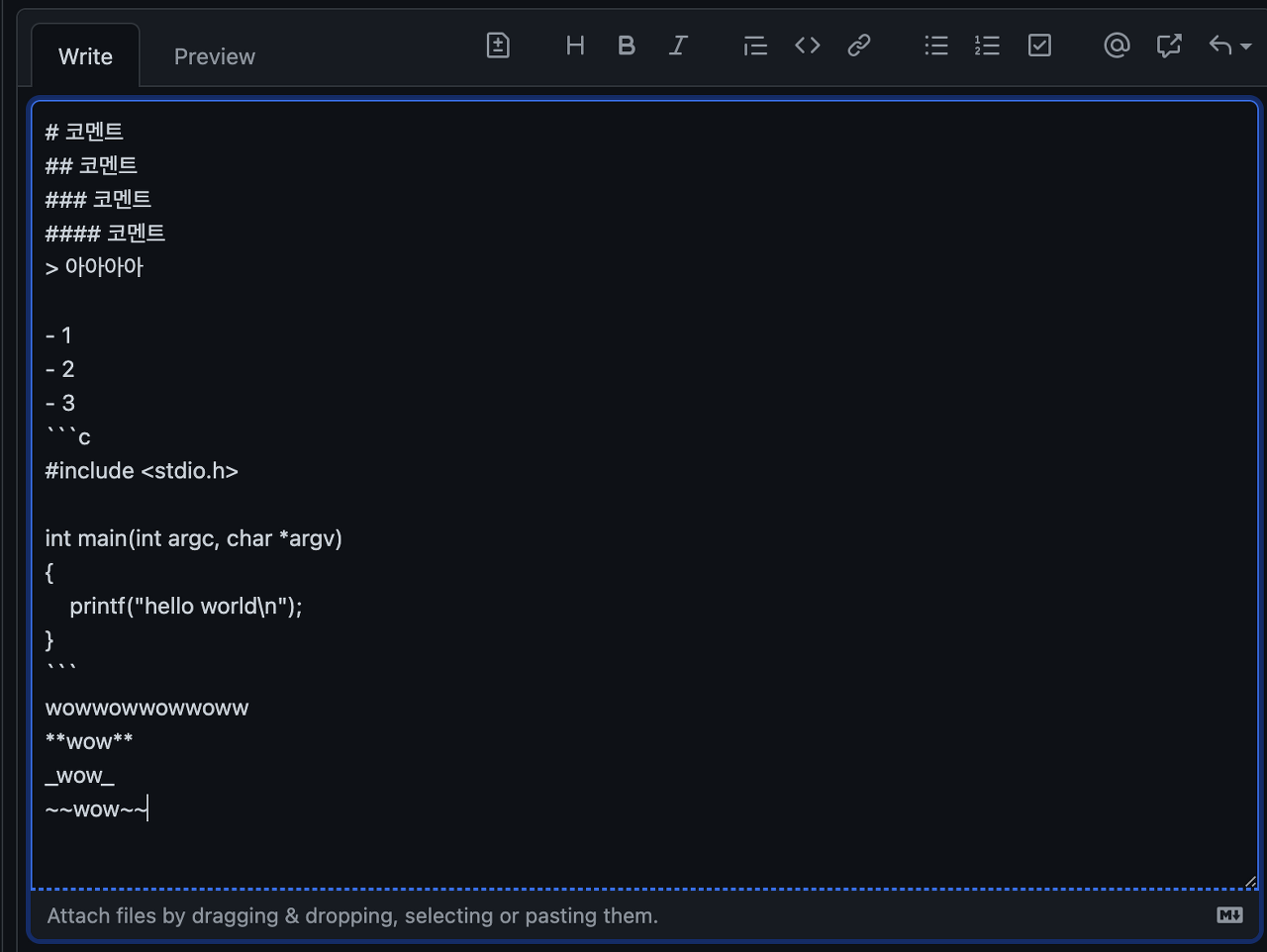The image size is (1267, 952).
Task: Switch to the Preview tab
Action: point(214,56)
